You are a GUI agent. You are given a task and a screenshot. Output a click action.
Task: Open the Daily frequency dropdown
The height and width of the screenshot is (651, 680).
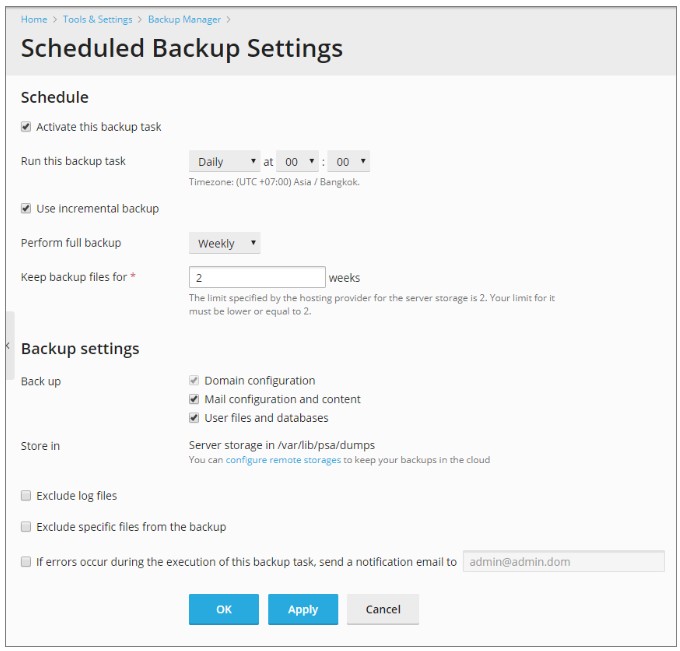point(225,161)
